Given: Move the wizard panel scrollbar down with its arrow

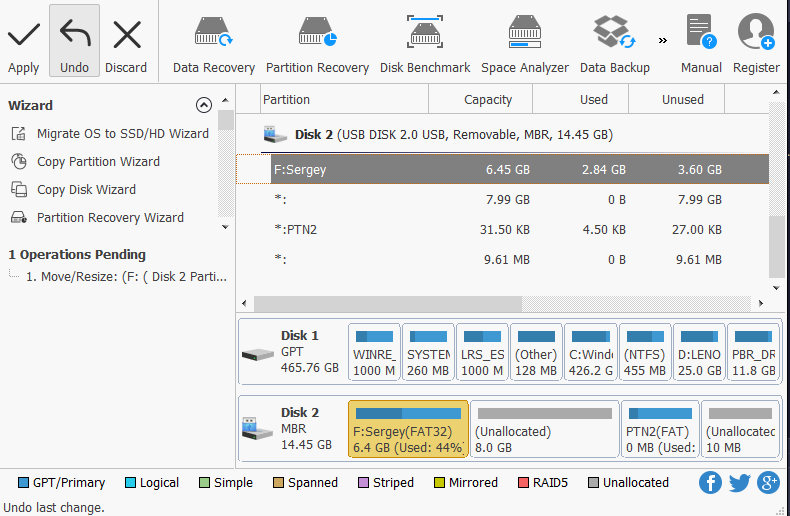Looking at the screenshot, I should (225, 227).
